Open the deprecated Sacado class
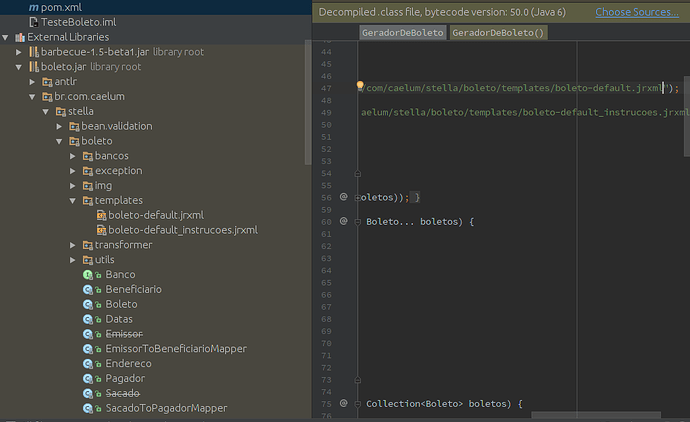This screenshot has height=422, width=690. pos(123,393)
